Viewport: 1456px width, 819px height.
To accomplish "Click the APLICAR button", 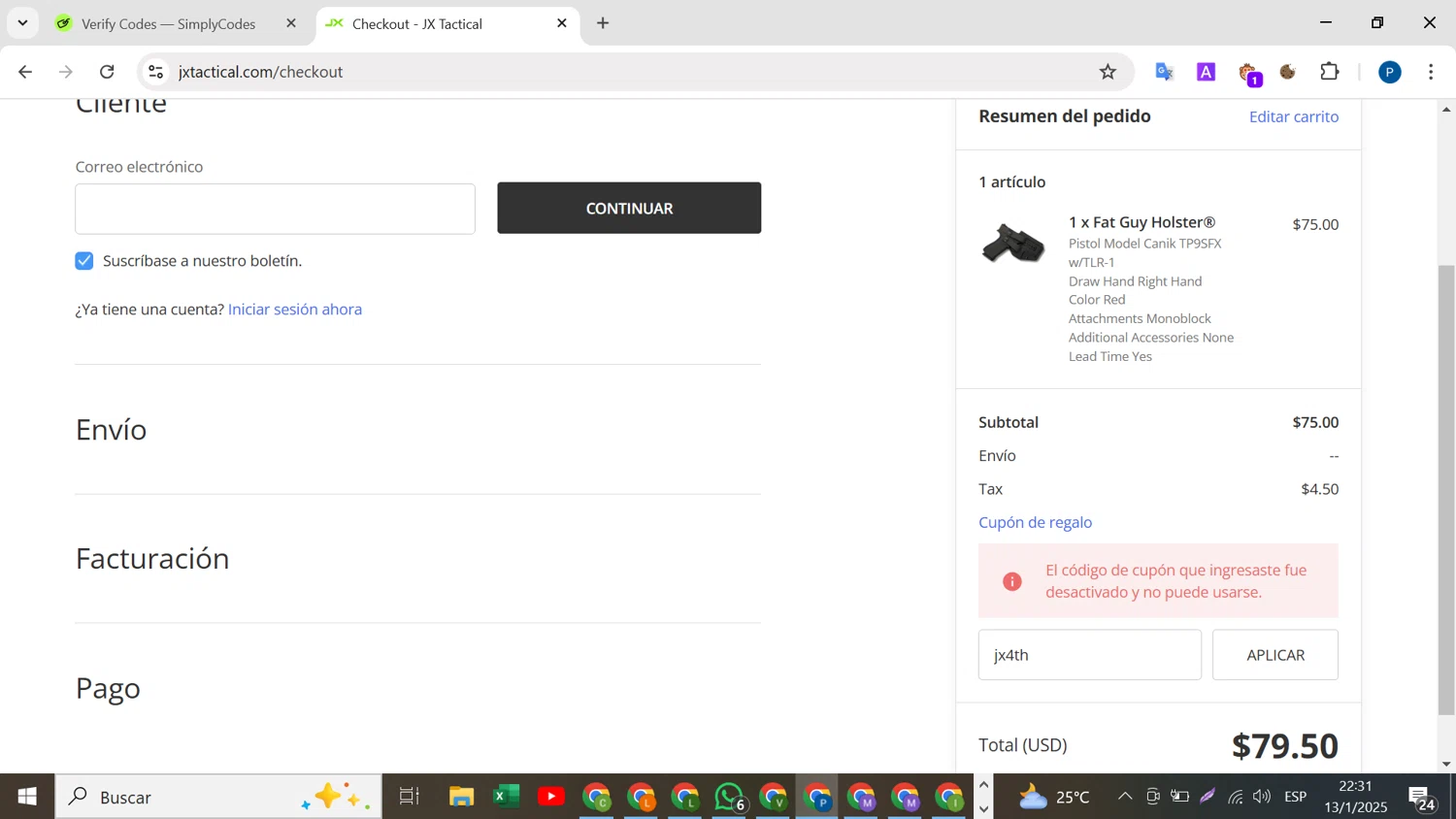I will (1275, 655).
